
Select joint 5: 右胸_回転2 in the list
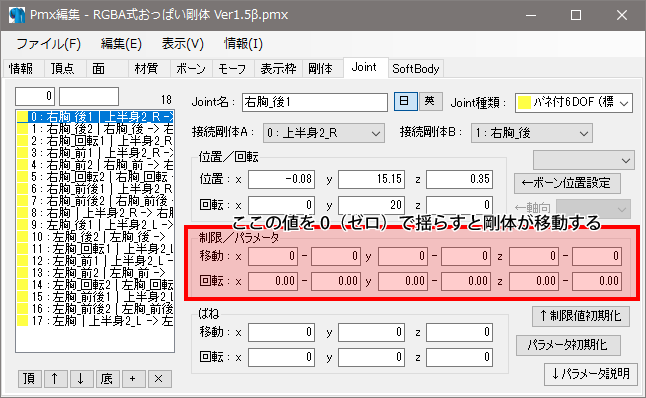tap(95, 177)
